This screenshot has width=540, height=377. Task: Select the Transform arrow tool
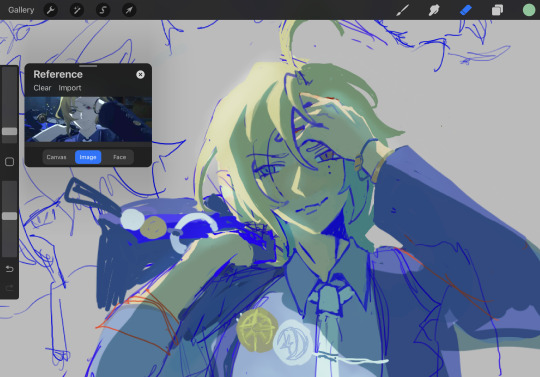point(129,10)
